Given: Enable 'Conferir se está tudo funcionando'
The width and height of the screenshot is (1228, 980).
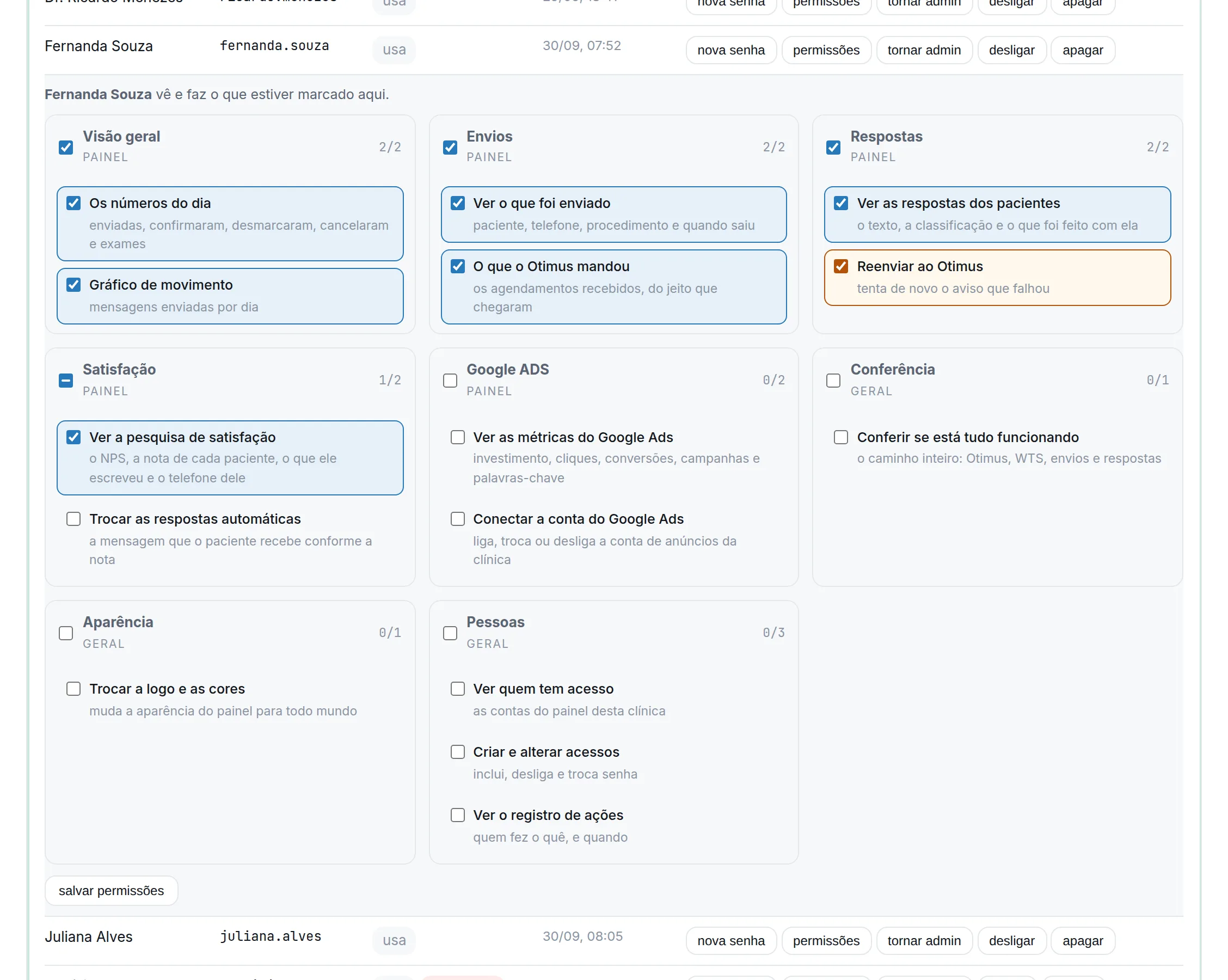Looking at the screenshot, I should [840, 438].
